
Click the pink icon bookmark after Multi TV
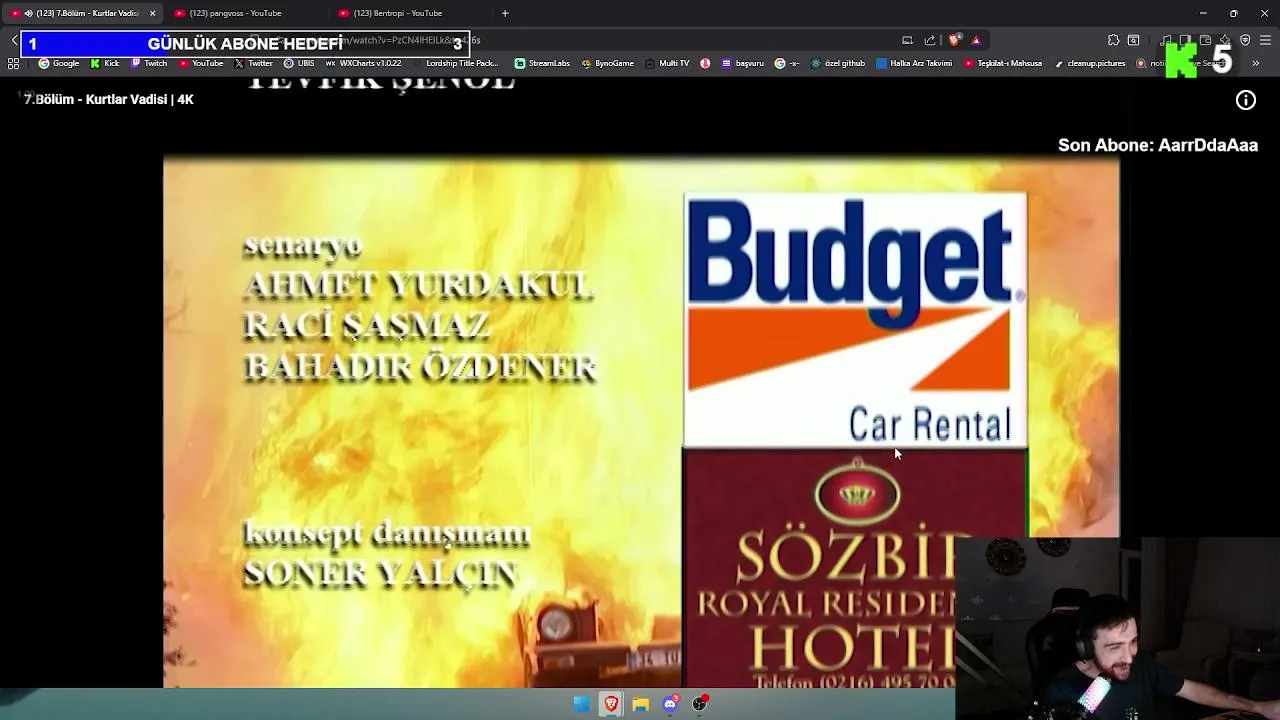[x=705, y=63]
